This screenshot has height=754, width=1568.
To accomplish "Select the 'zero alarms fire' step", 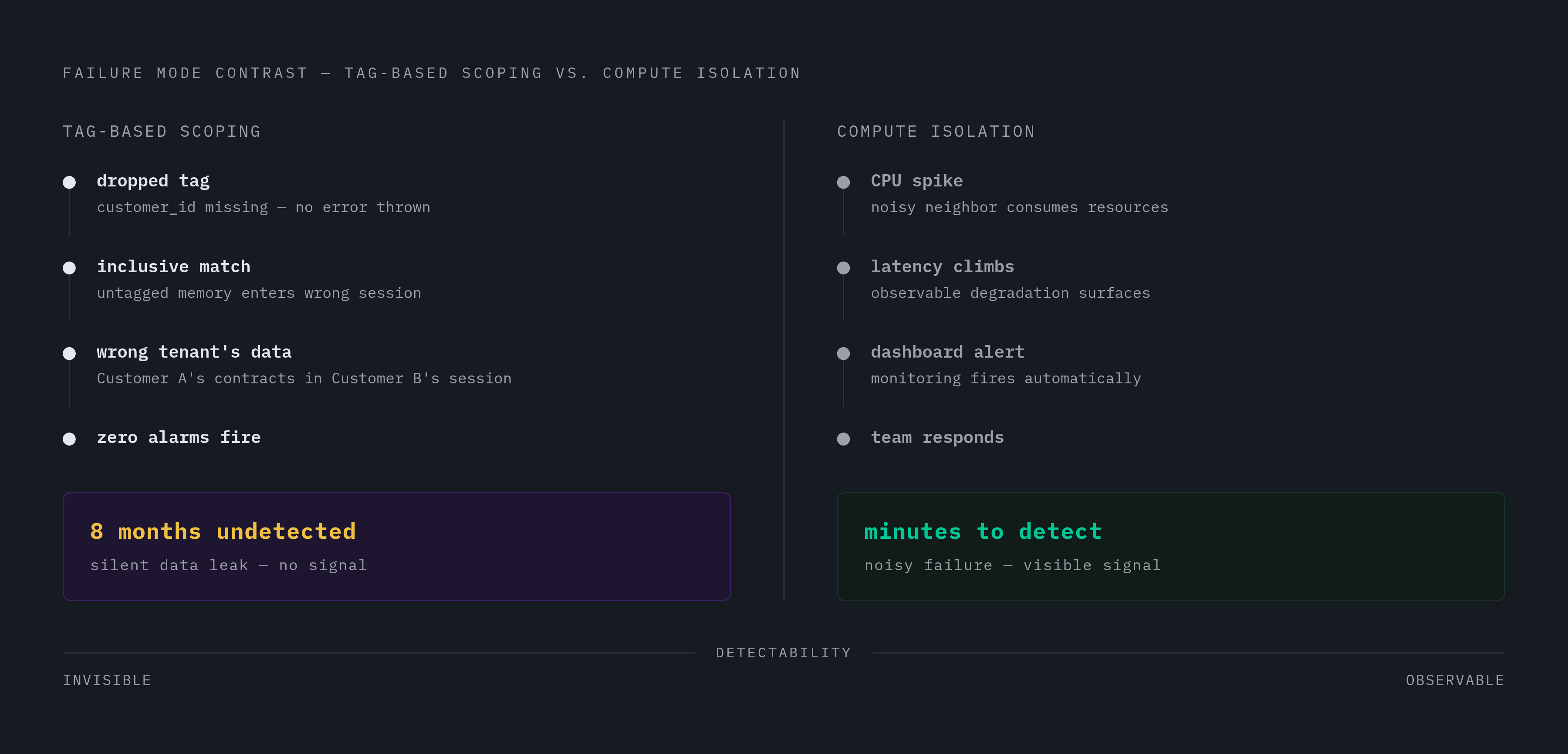I will point(179,438).
